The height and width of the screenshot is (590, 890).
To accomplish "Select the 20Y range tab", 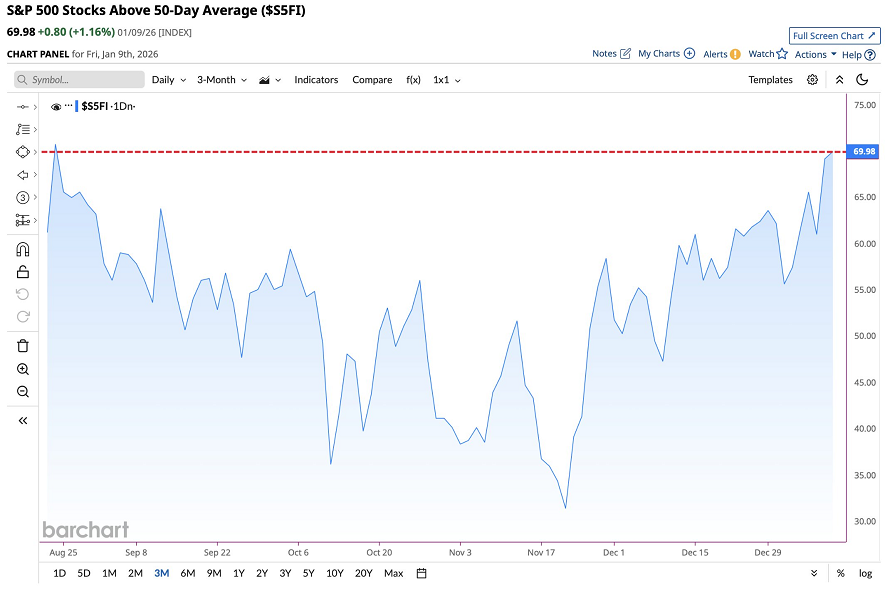I will click(363, 573).
